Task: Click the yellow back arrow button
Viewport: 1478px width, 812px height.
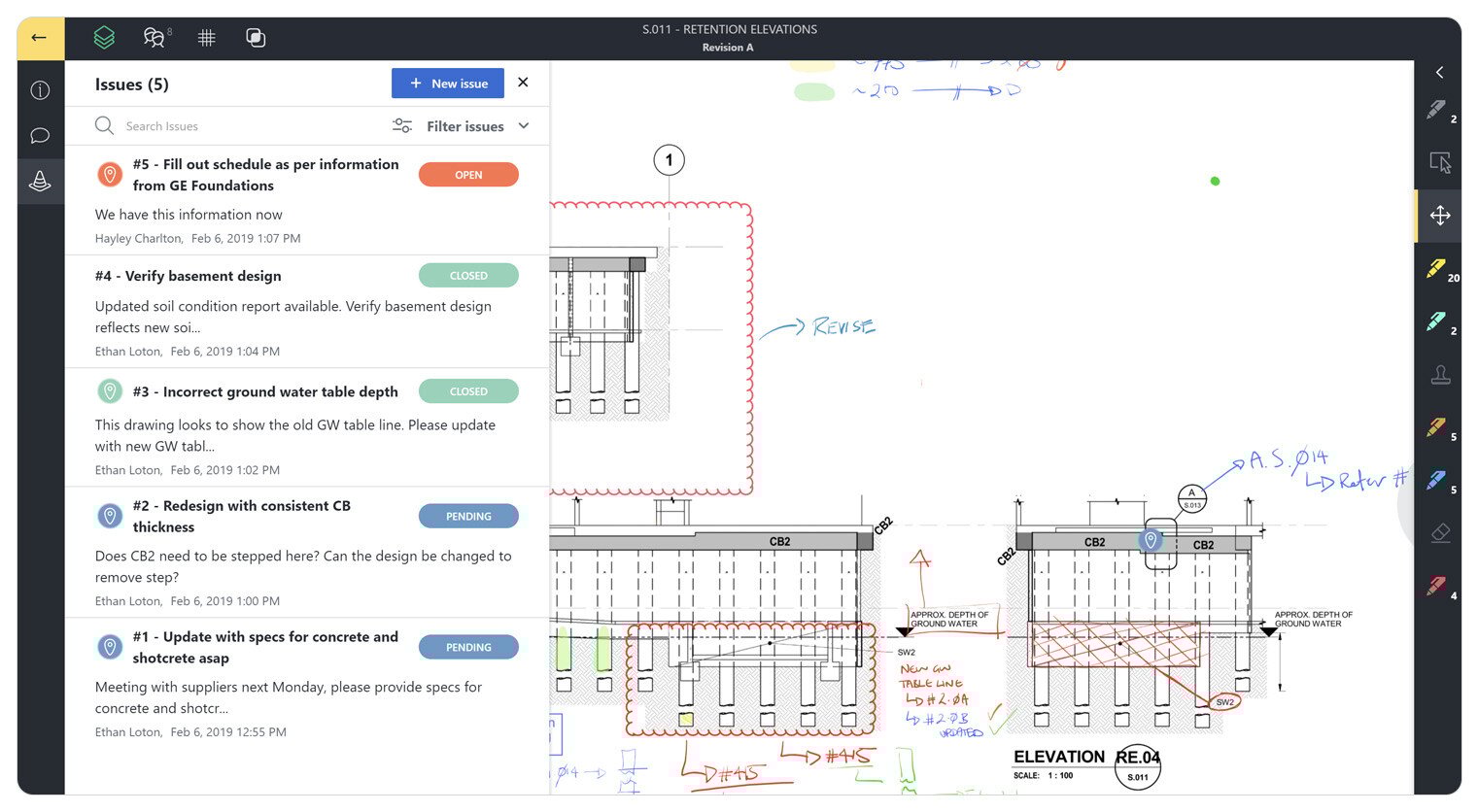Action: [40, 37]
